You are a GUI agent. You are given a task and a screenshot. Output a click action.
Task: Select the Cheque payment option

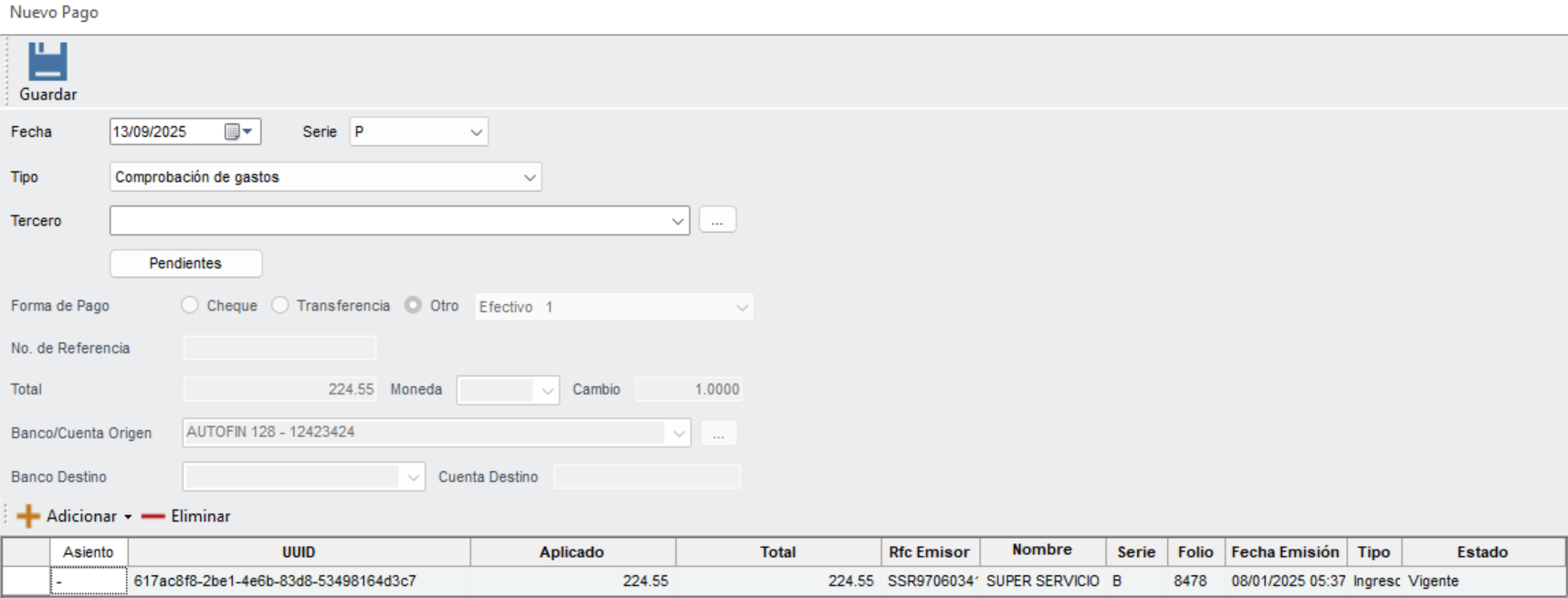190,305
